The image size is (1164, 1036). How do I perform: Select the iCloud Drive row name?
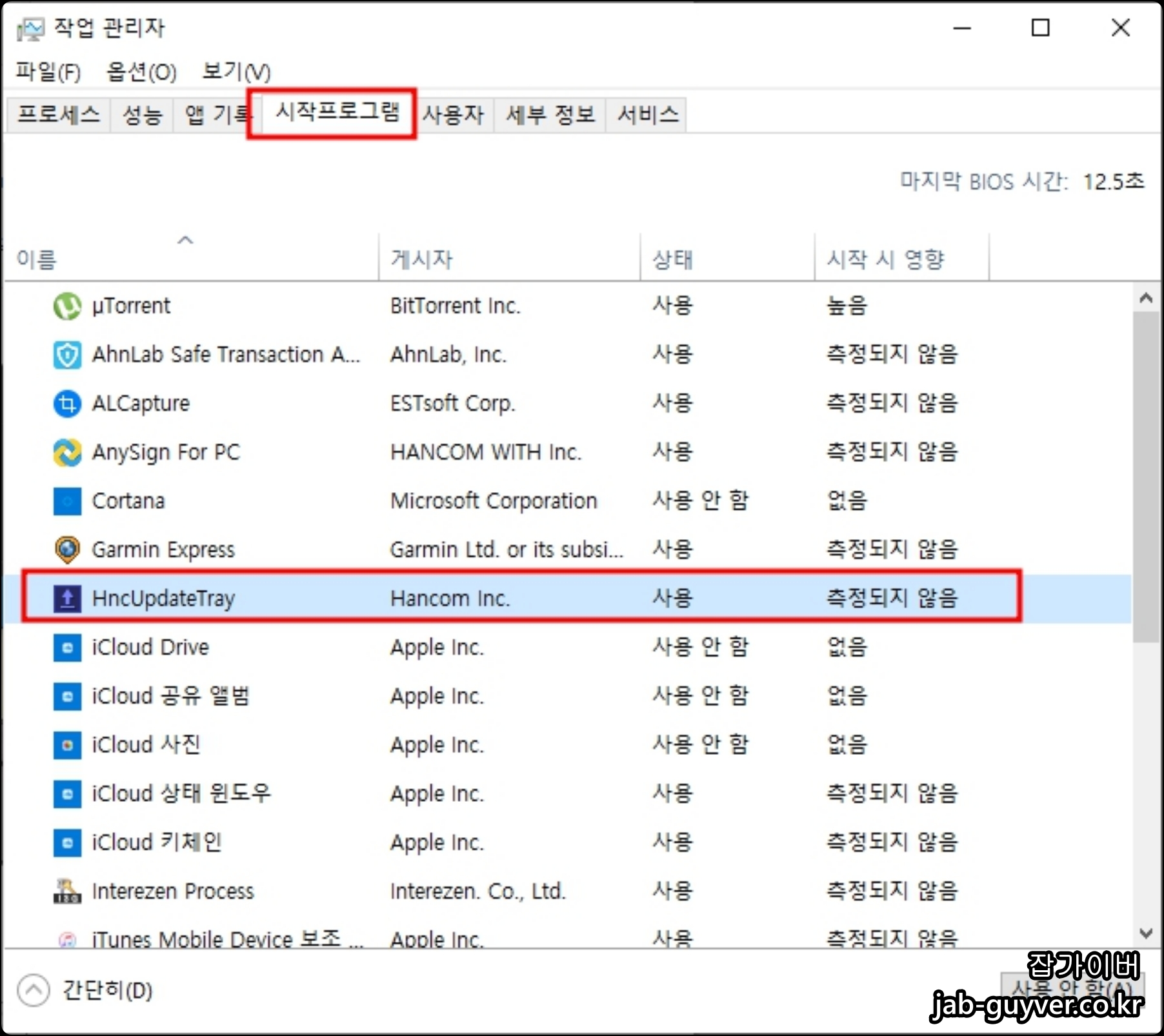click(x=150, y=648)
